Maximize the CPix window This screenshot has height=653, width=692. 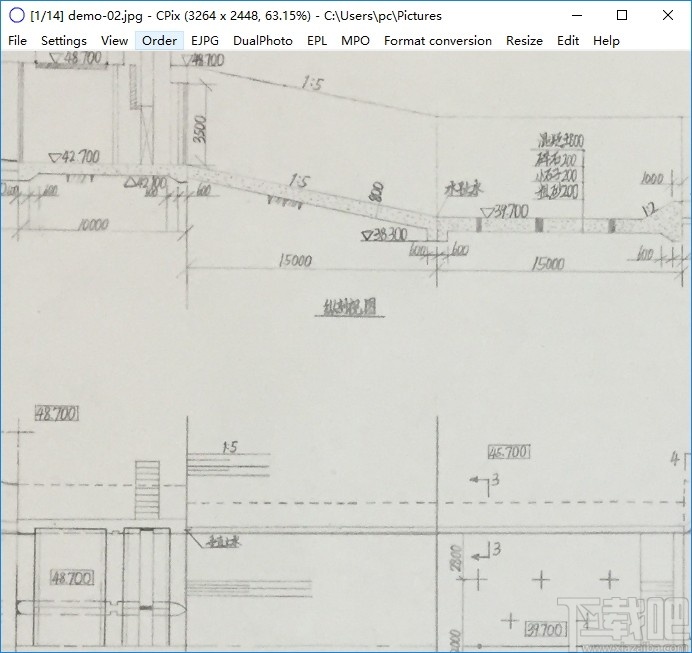point(622,15)
